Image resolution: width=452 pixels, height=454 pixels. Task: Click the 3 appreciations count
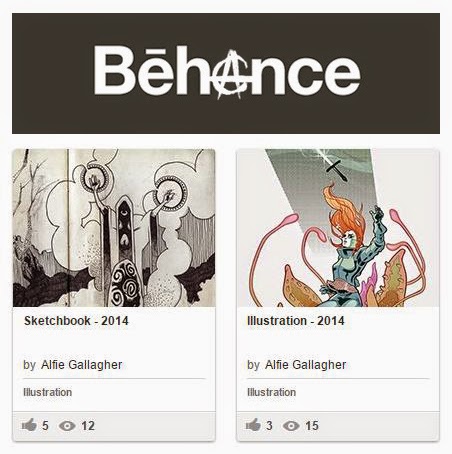[x=269, y=426]
